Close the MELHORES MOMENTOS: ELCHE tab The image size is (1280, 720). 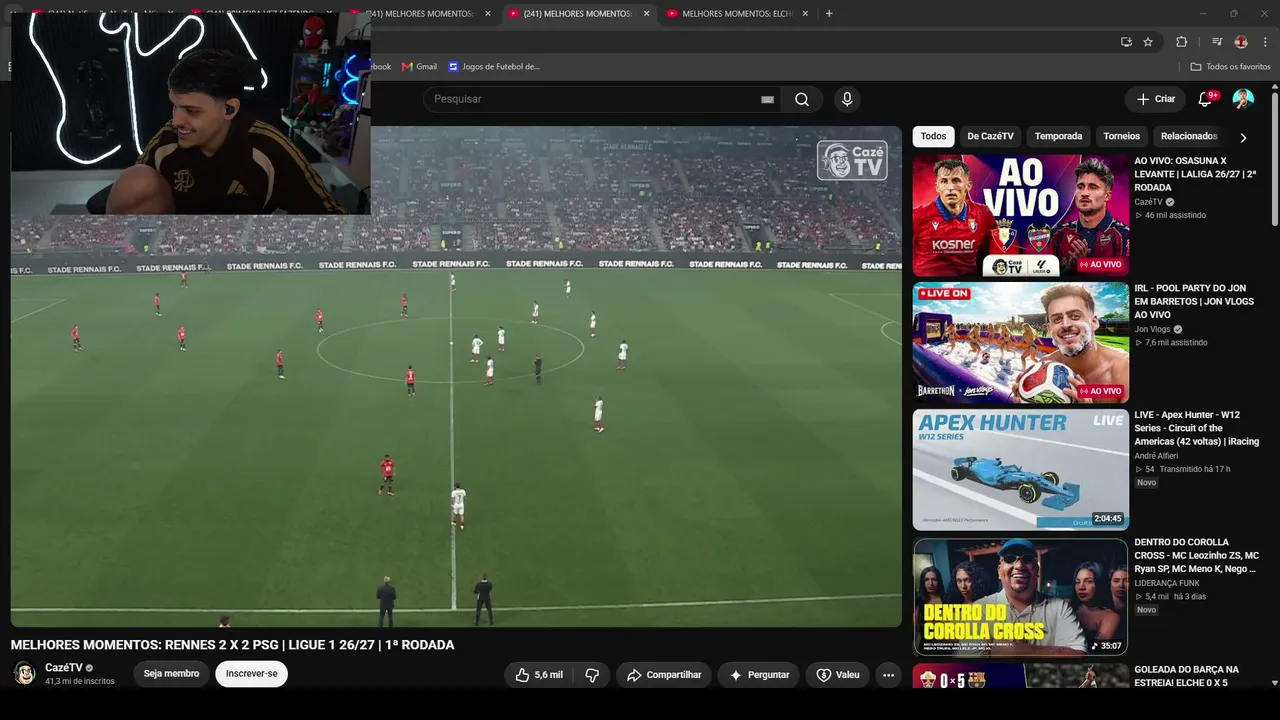click(x=805, y=14)
